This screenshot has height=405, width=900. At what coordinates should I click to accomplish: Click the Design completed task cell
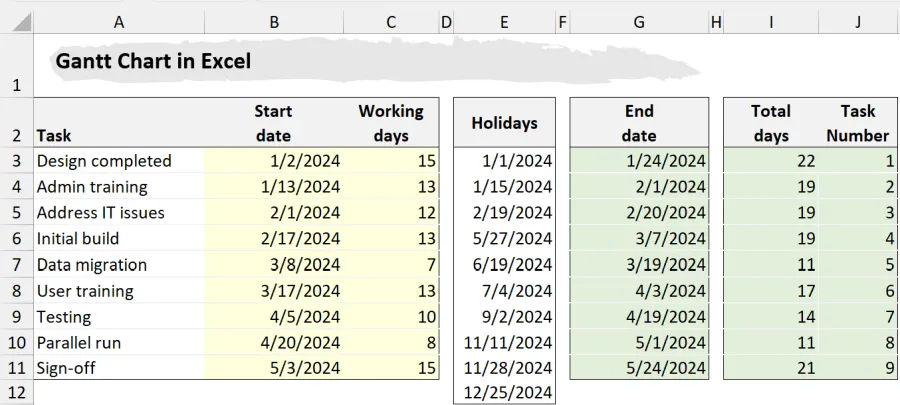104,160
